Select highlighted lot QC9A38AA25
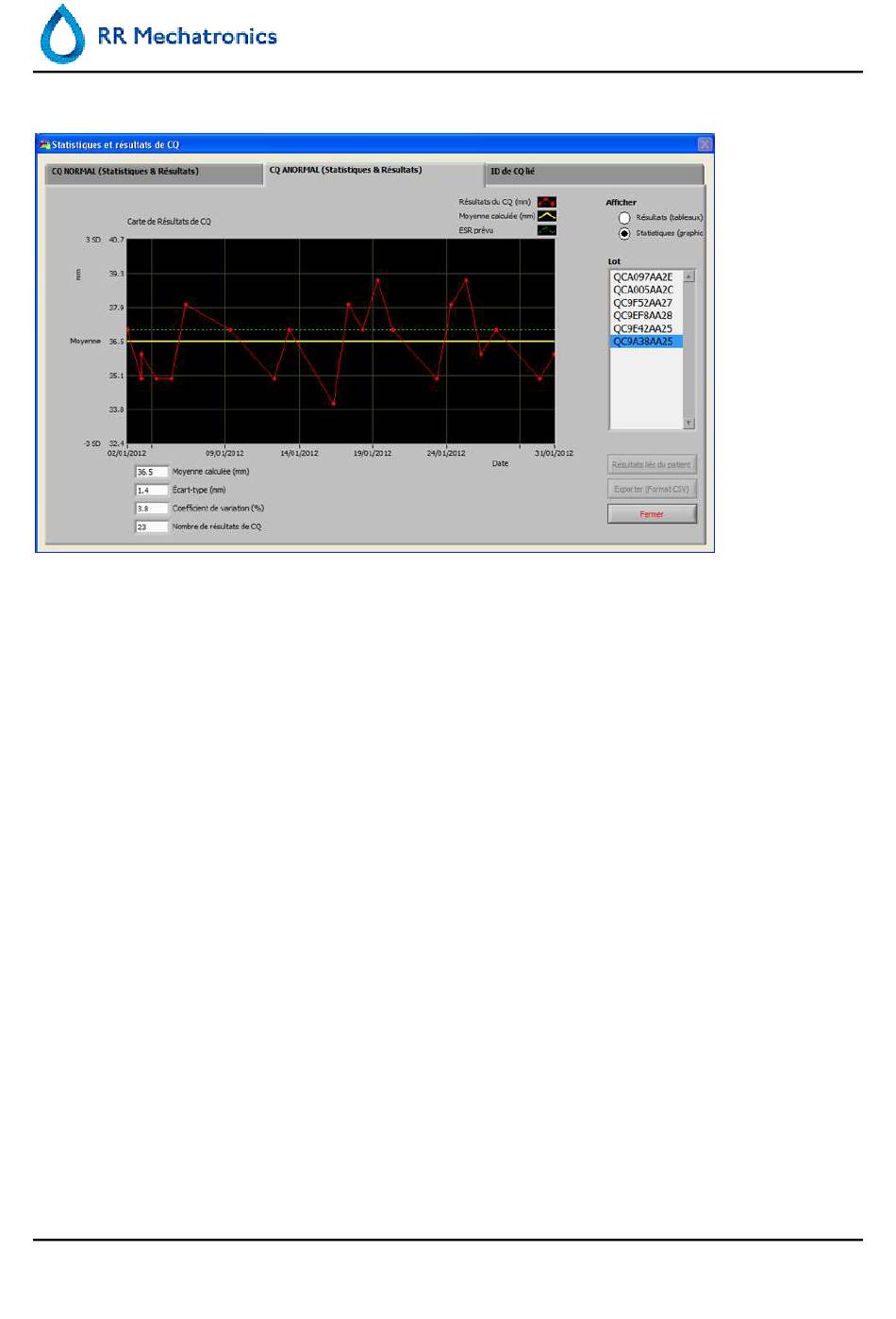Viewport: 896px width, 1319px height. [x=646, y=342]
